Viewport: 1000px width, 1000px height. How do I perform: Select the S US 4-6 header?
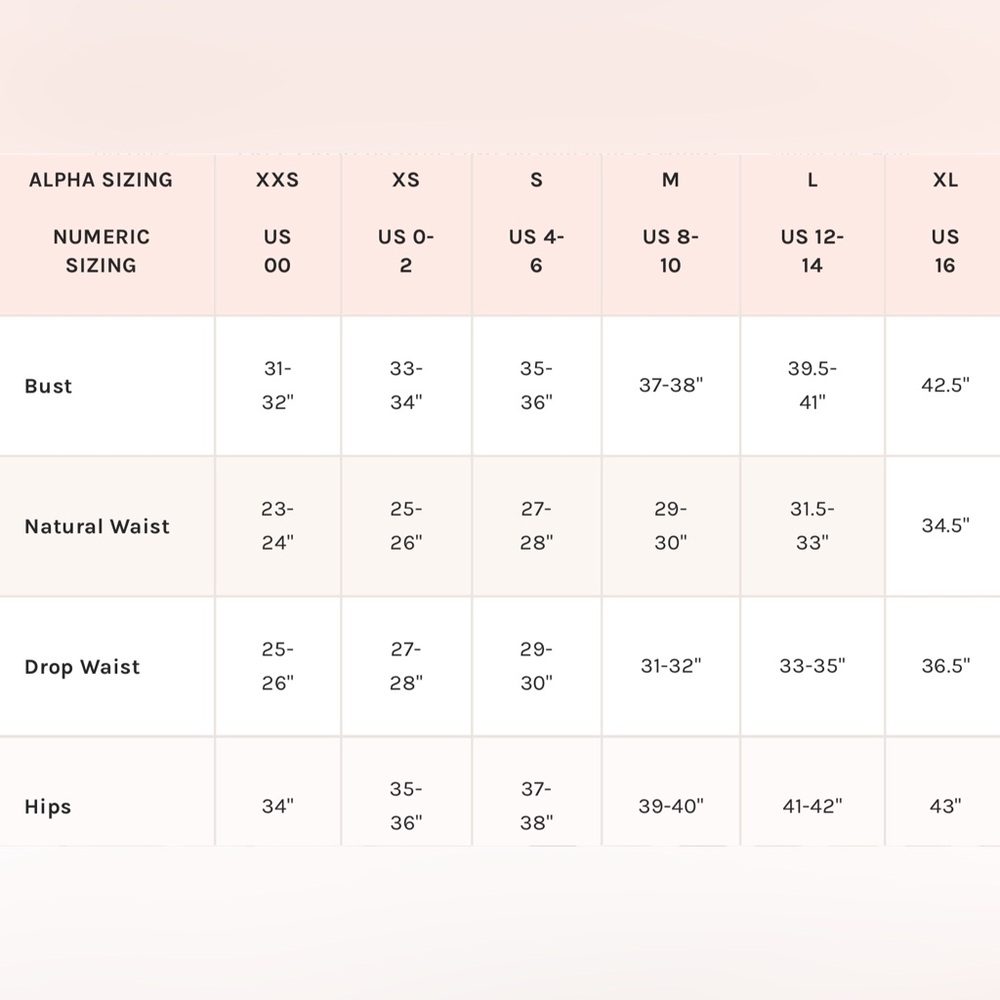pyautogui.click(x=536, y=235)
